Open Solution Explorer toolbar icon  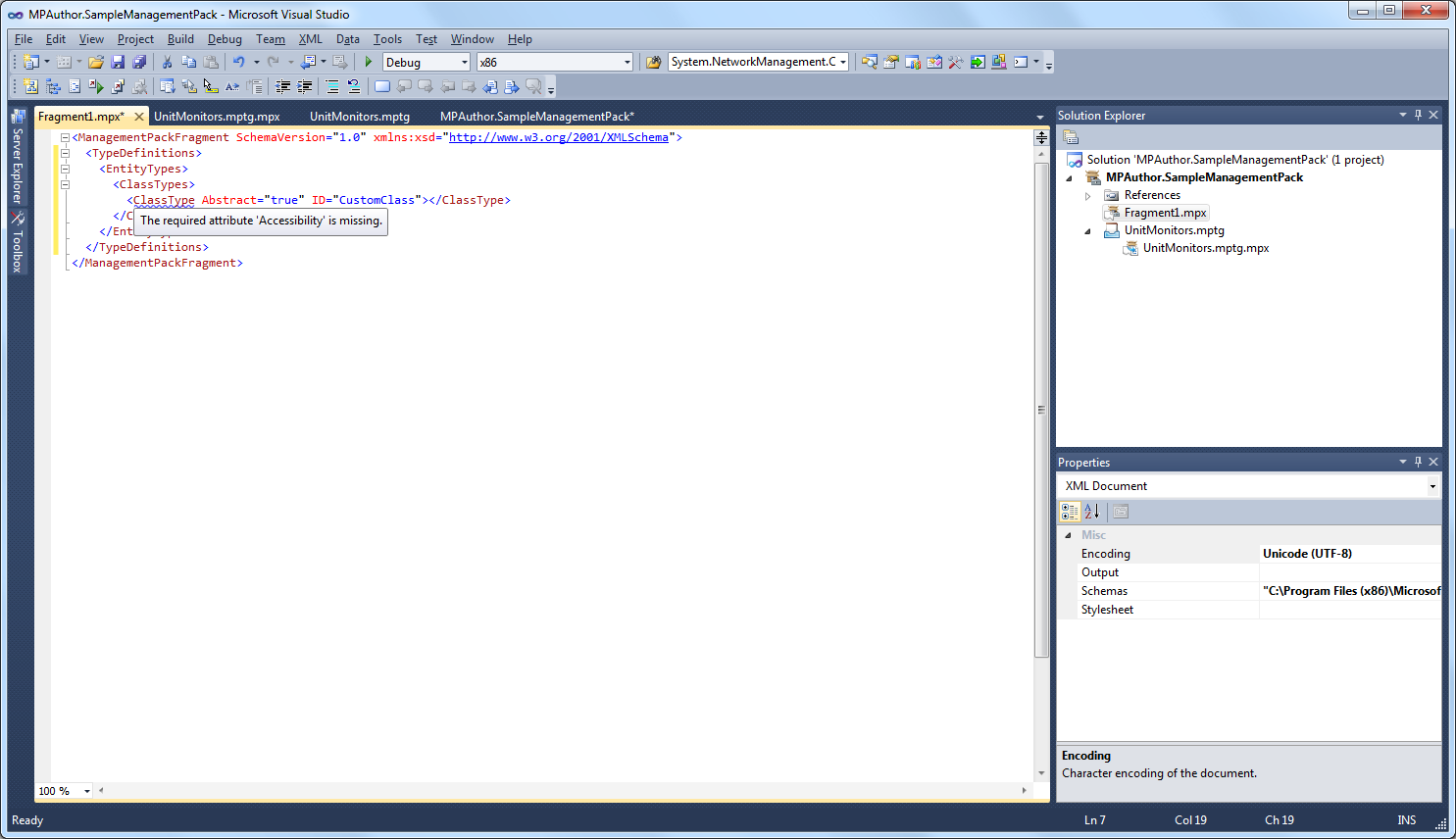(x=869, y=62)
